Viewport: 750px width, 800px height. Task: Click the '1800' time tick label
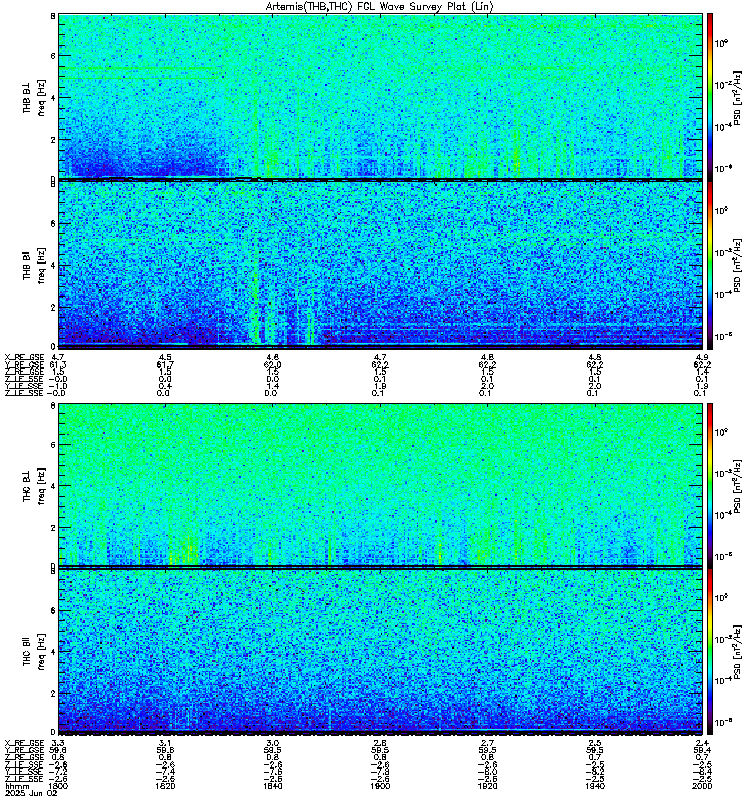59,786
